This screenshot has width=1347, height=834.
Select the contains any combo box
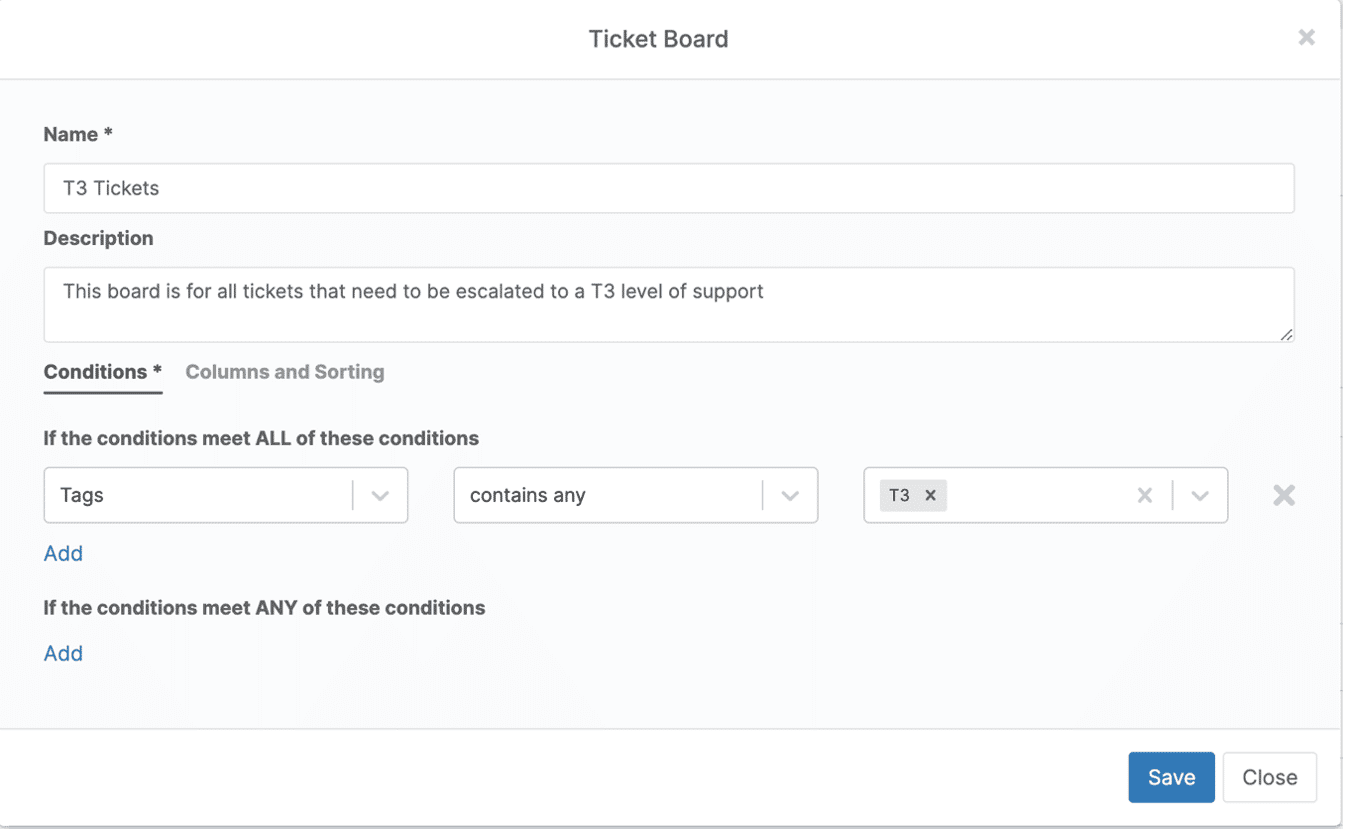pyautogui.click(x=600, y=495)
